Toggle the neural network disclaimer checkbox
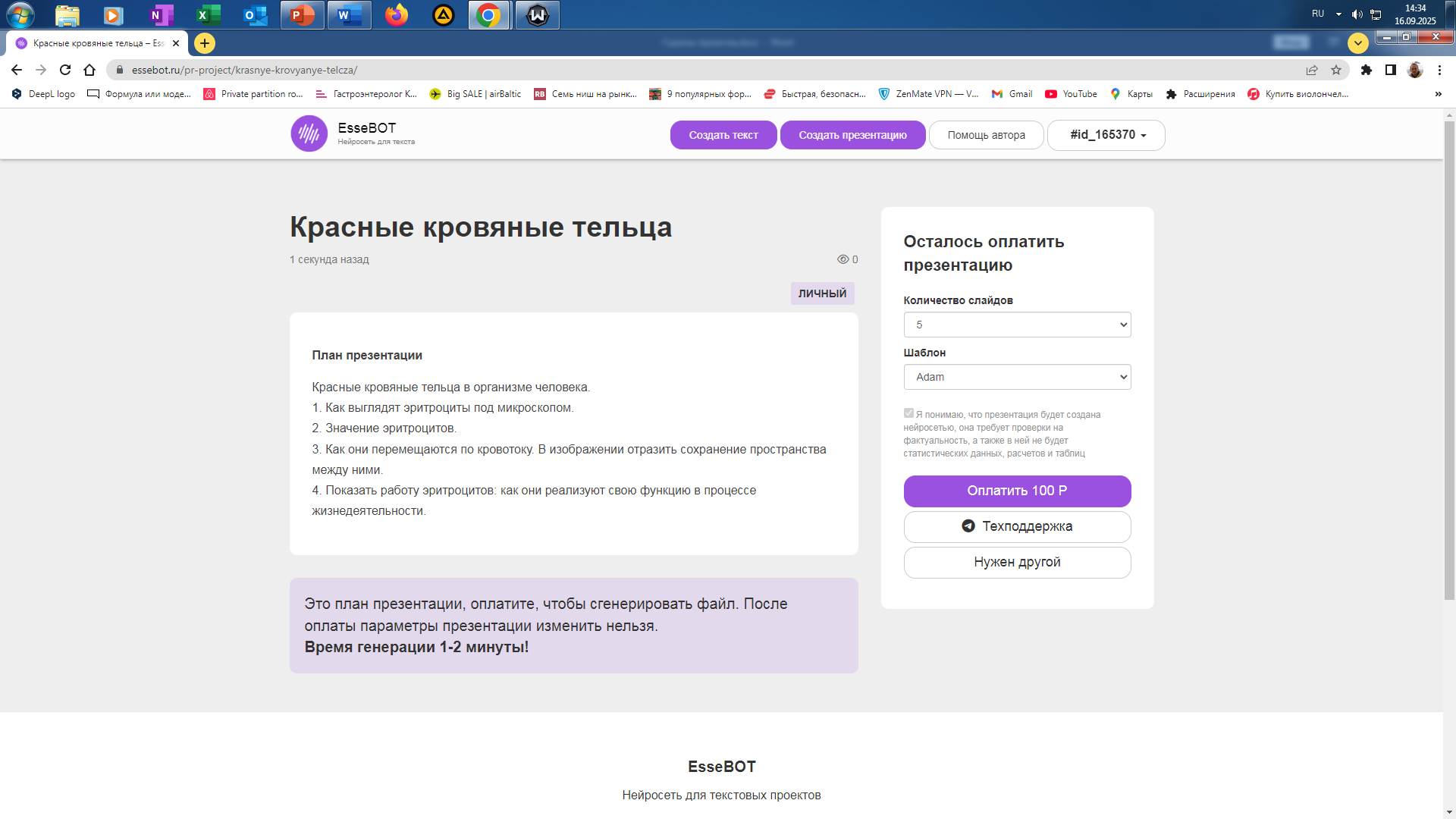 (x=908, y=413)
